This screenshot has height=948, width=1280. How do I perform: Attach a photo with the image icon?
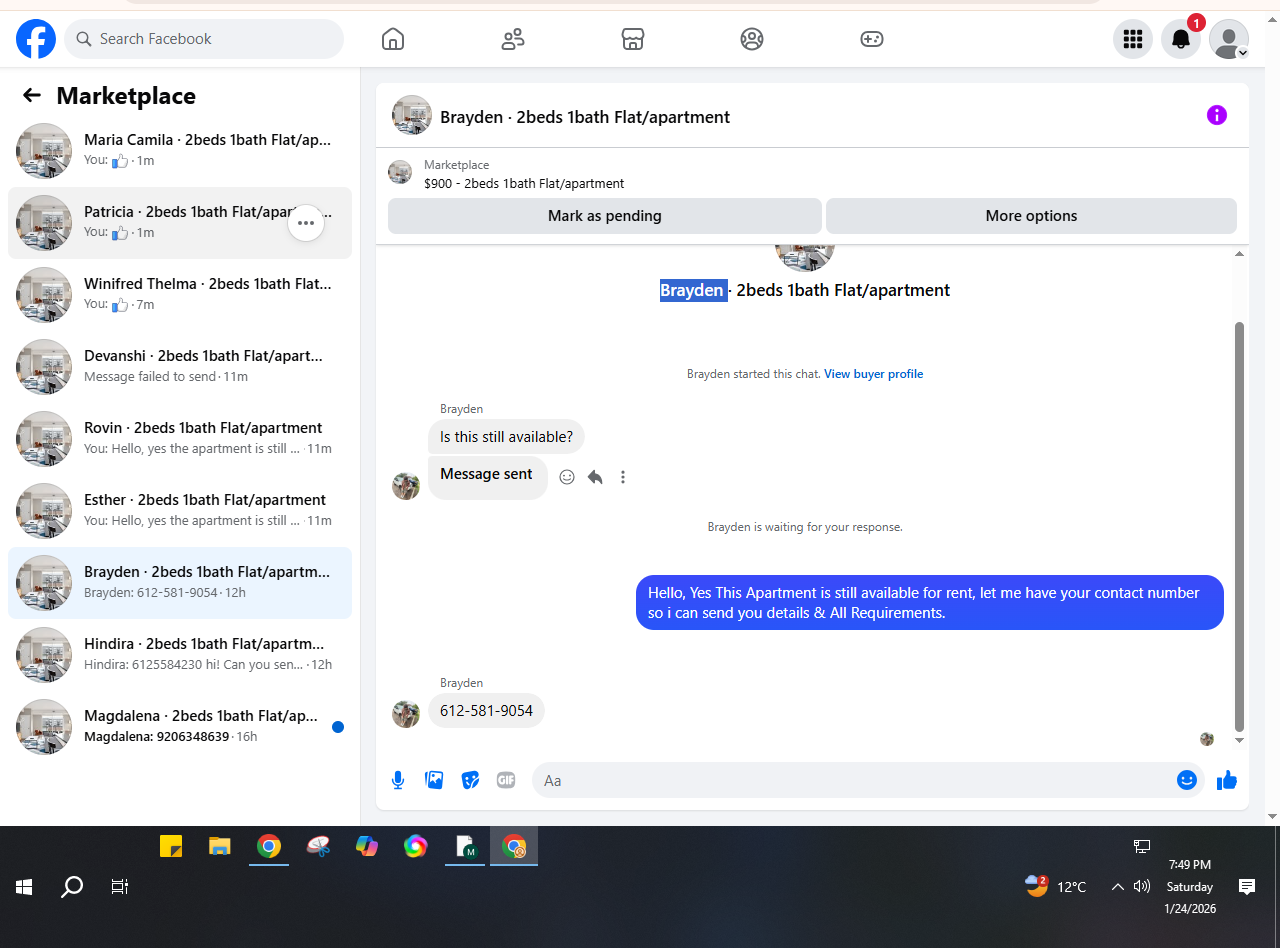(434, 780)
